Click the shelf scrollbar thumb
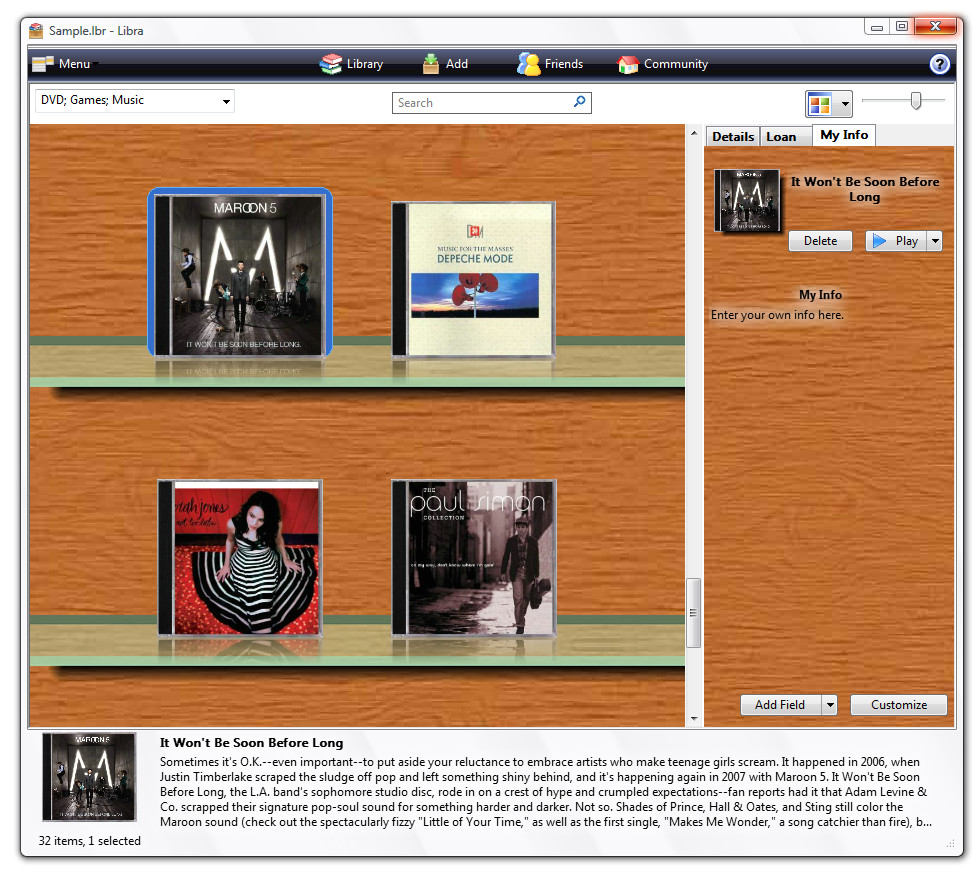979x878 pixels. tap(694, 613)
